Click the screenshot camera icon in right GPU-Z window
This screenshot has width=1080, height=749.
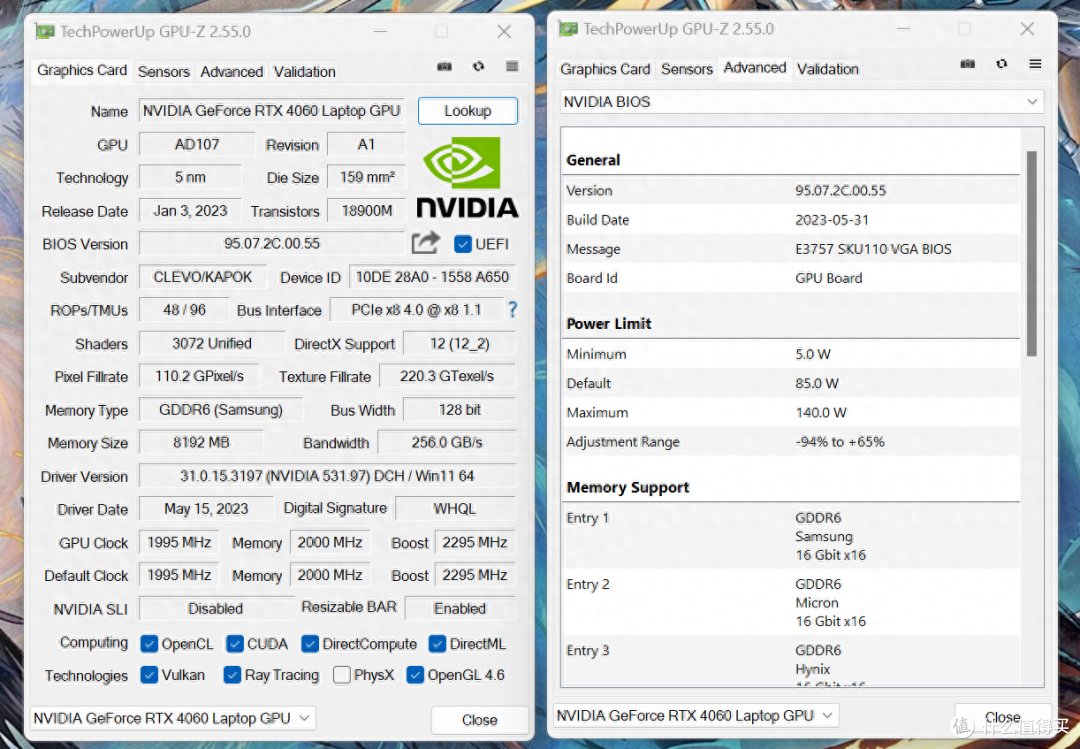click(968, 64)
